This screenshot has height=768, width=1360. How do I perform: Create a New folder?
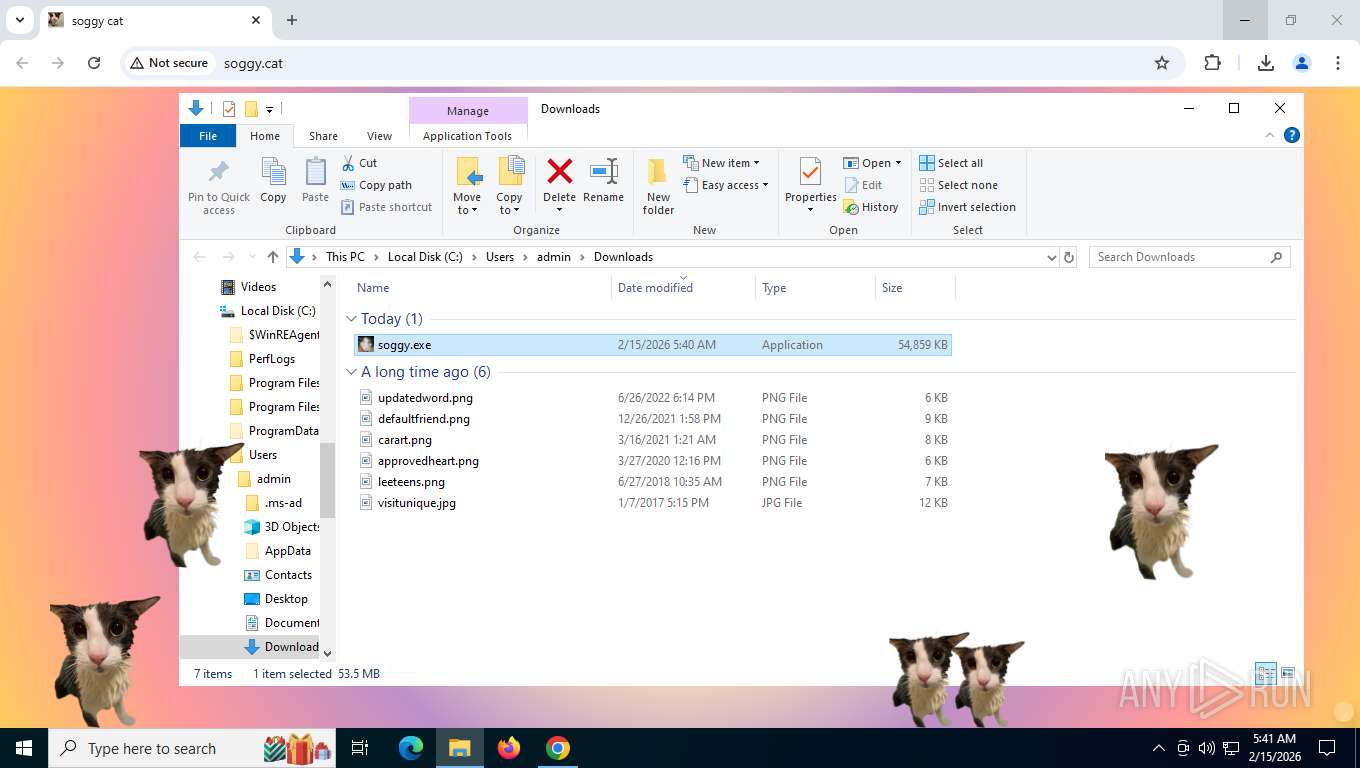pos(658,186)
